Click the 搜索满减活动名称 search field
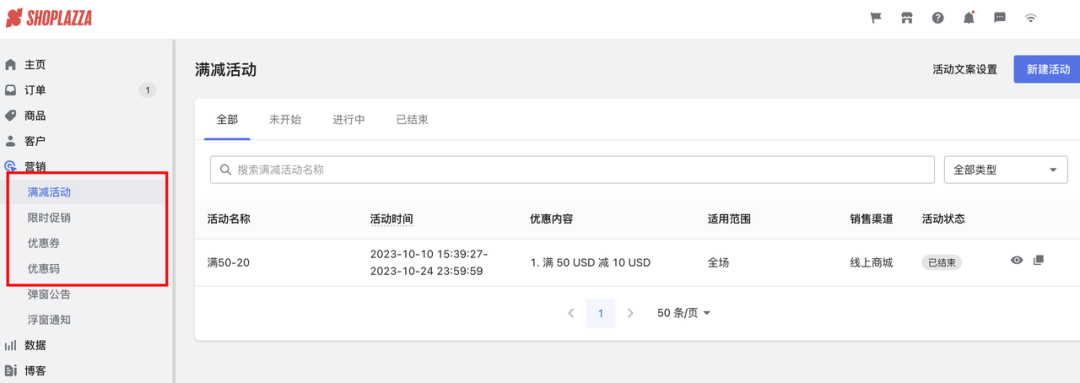The width and height of the screenshot is (1080, 383). [572, 170]
